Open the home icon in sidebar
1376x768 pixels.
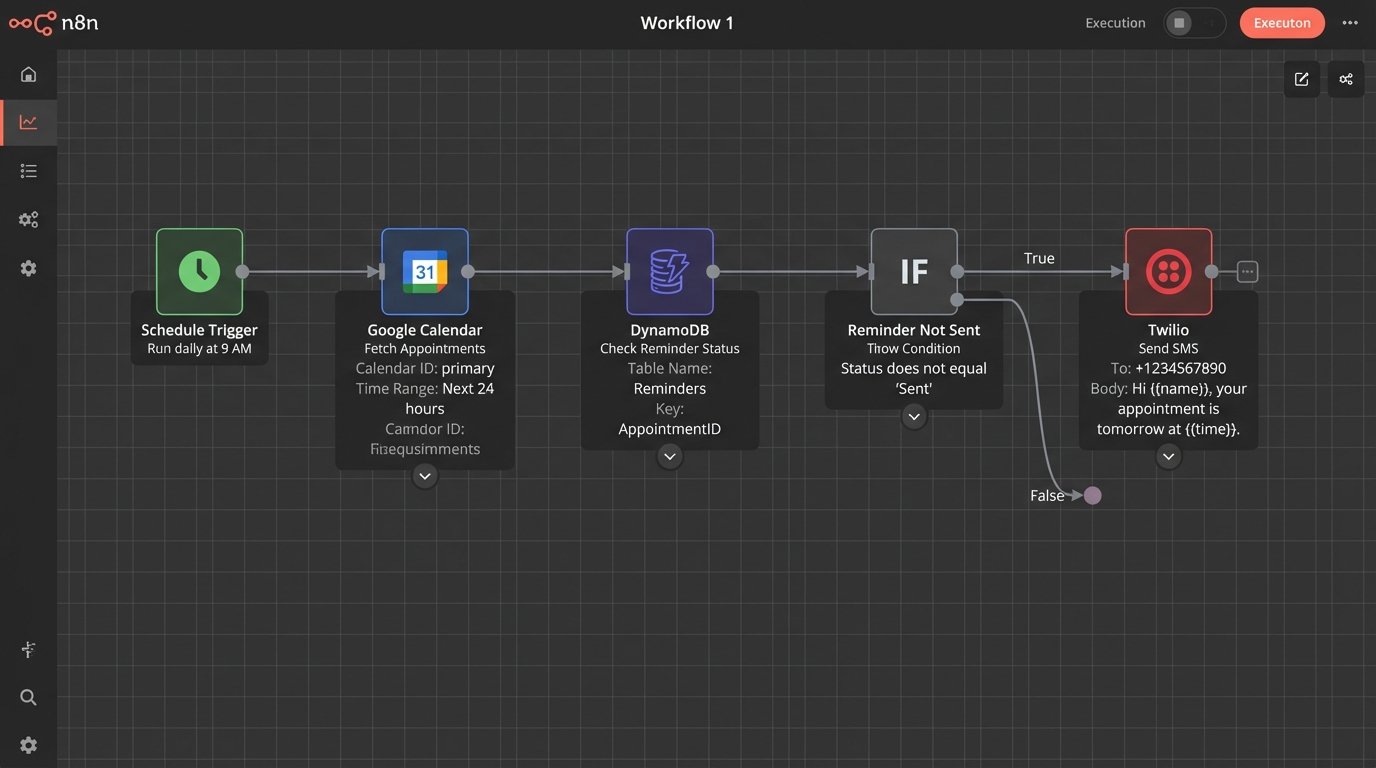click(x=28, y=73)
